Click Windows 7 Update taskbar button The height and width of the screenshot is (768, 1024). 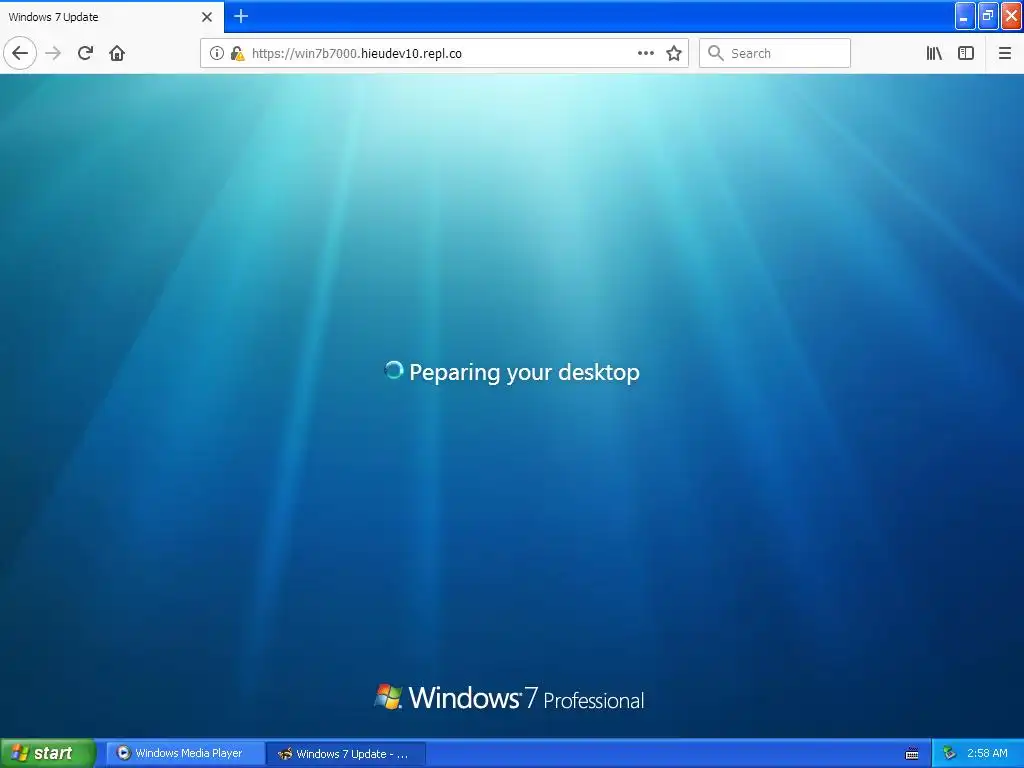[346, 754]
